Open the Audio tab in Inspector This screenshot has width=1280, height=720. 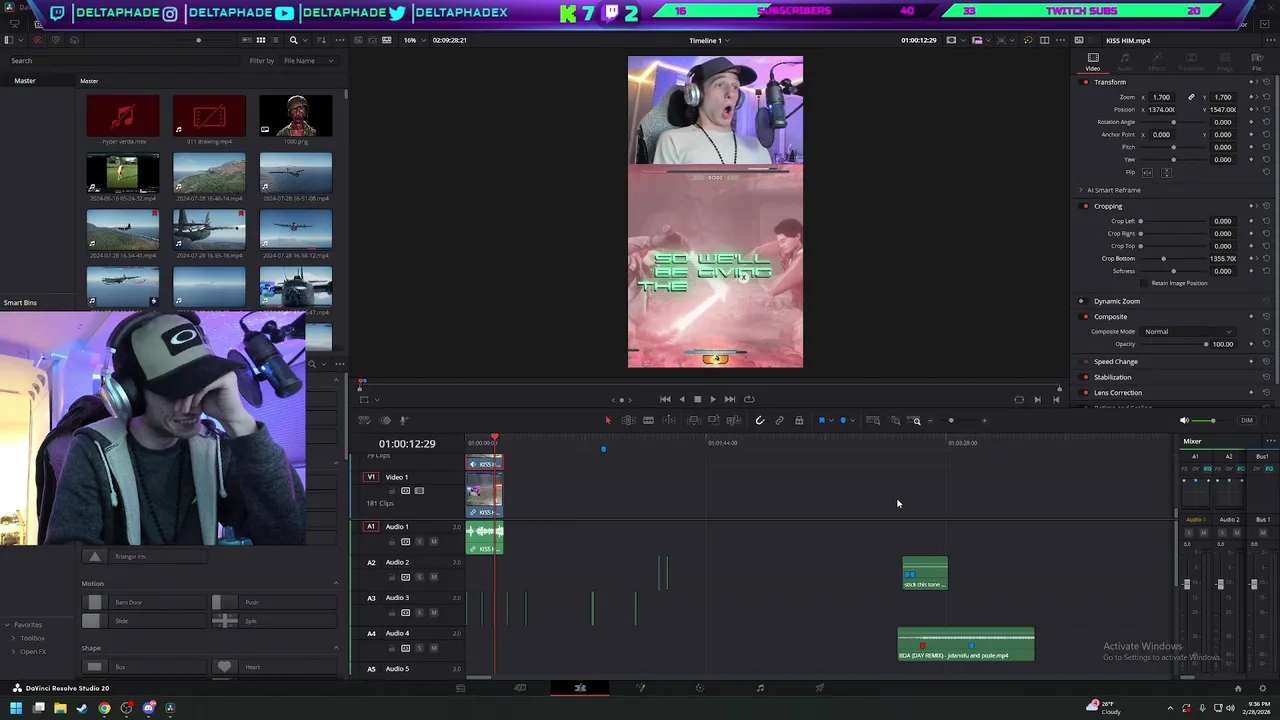[1125, 62]
